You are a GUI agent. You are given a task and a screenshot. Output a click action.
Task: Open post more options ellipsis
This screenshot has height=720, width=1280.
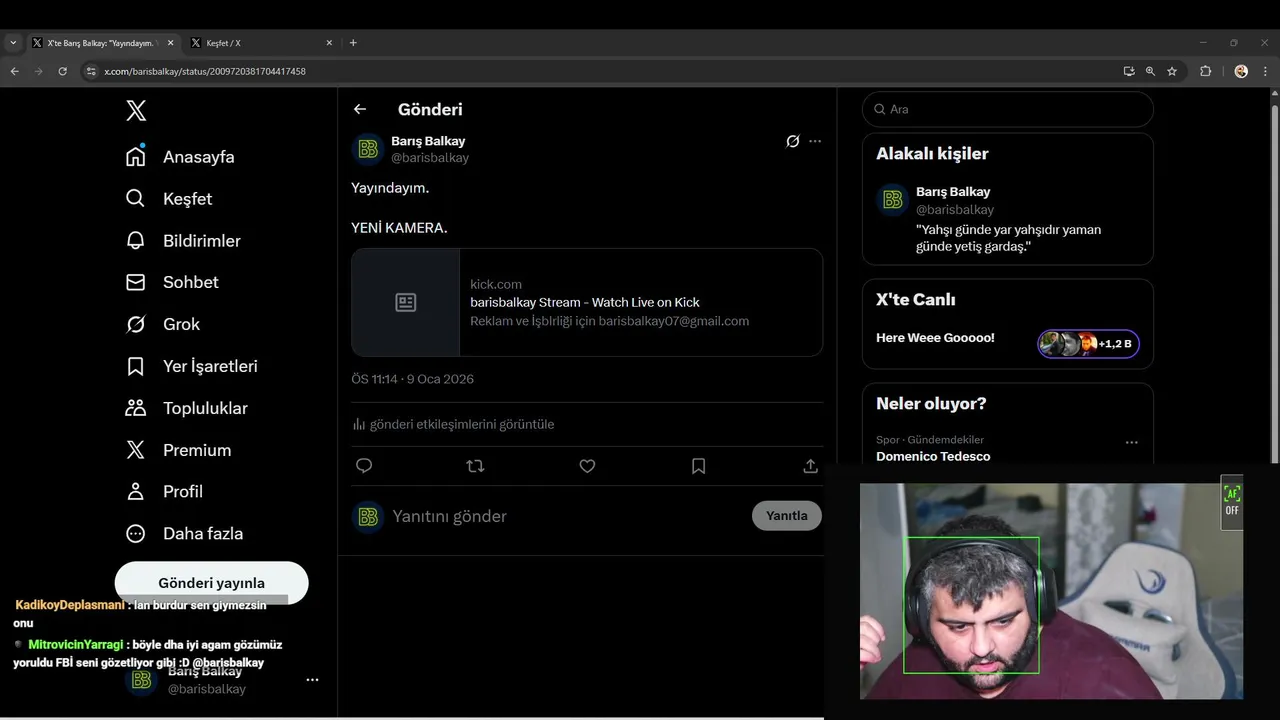[815, 141]
